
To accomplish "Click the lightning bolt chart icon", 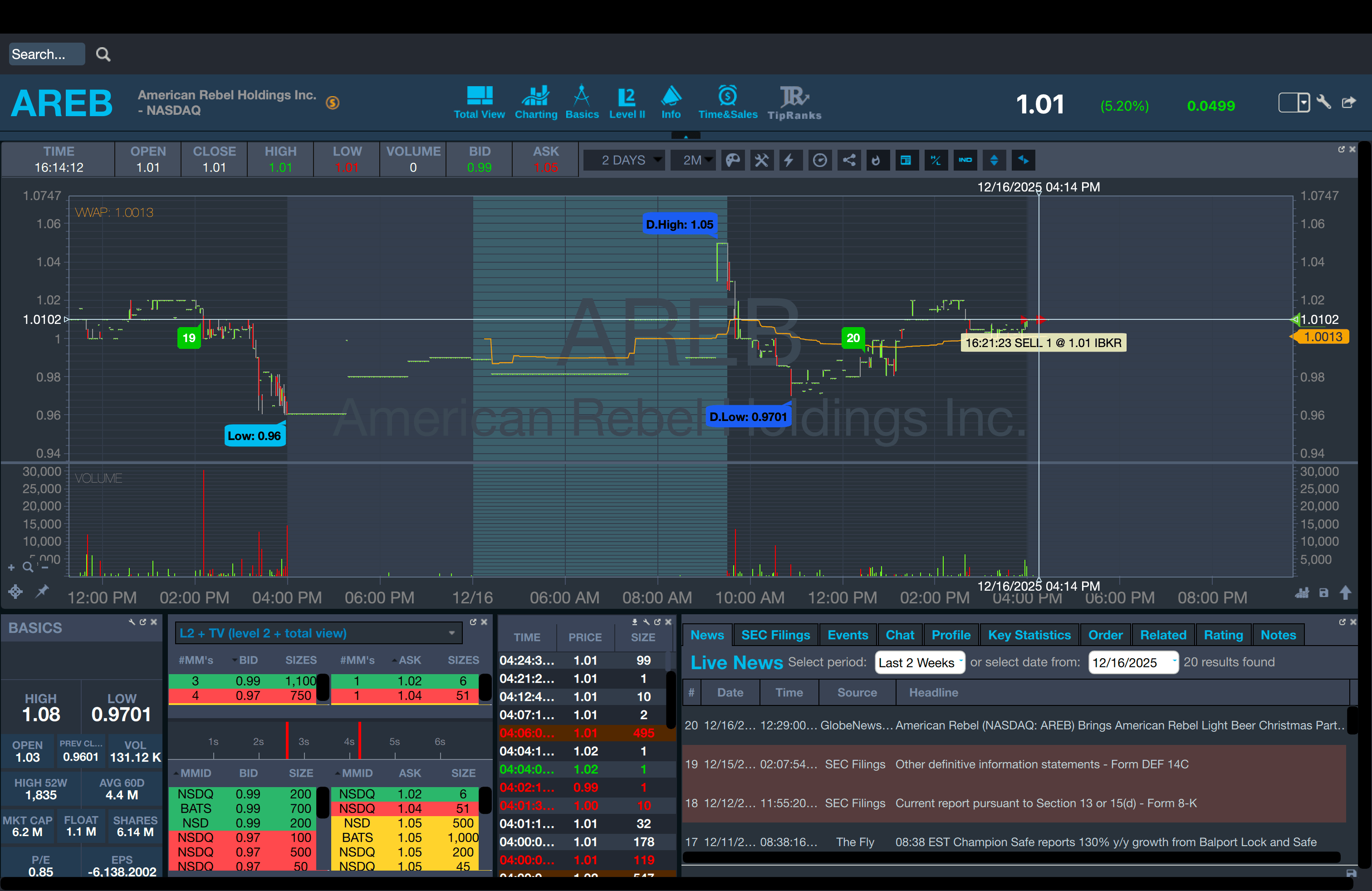I will pyautogui.click(x=789, y=160).
